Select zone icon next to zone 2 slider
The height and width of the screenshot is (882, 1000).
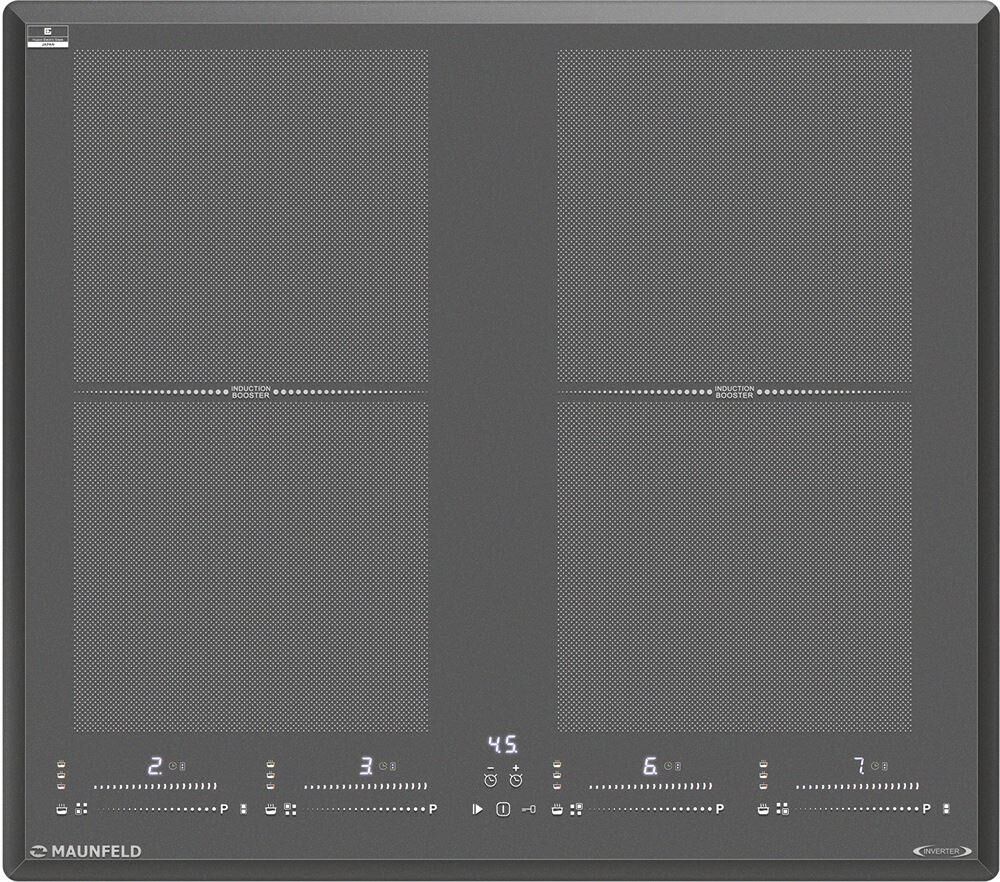pos(82,808)
